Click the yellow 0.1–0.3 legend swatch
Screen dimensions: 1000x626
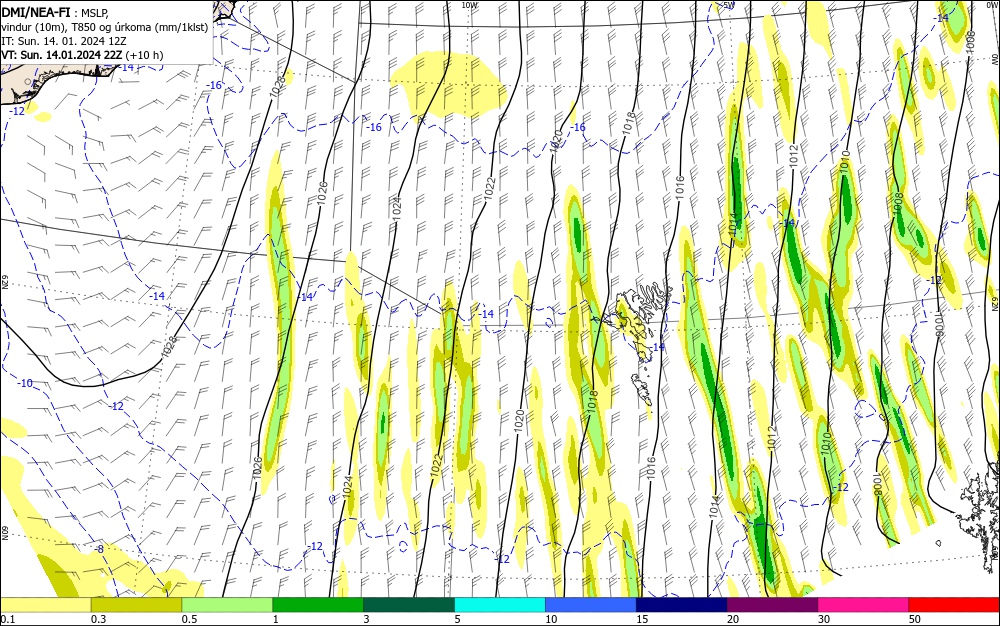[x=45, y=605]
